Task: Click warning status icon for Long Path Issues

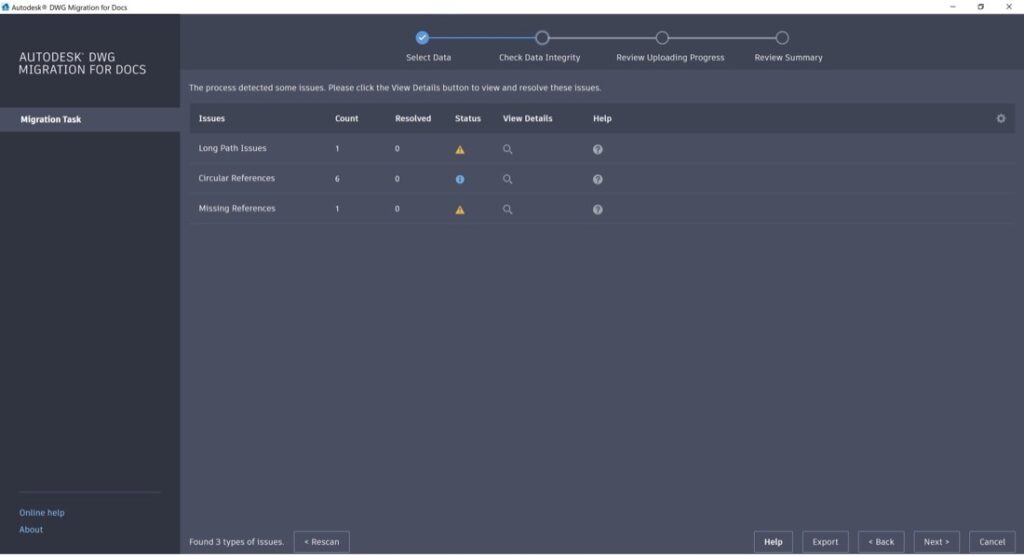Action: click(460, 149)
